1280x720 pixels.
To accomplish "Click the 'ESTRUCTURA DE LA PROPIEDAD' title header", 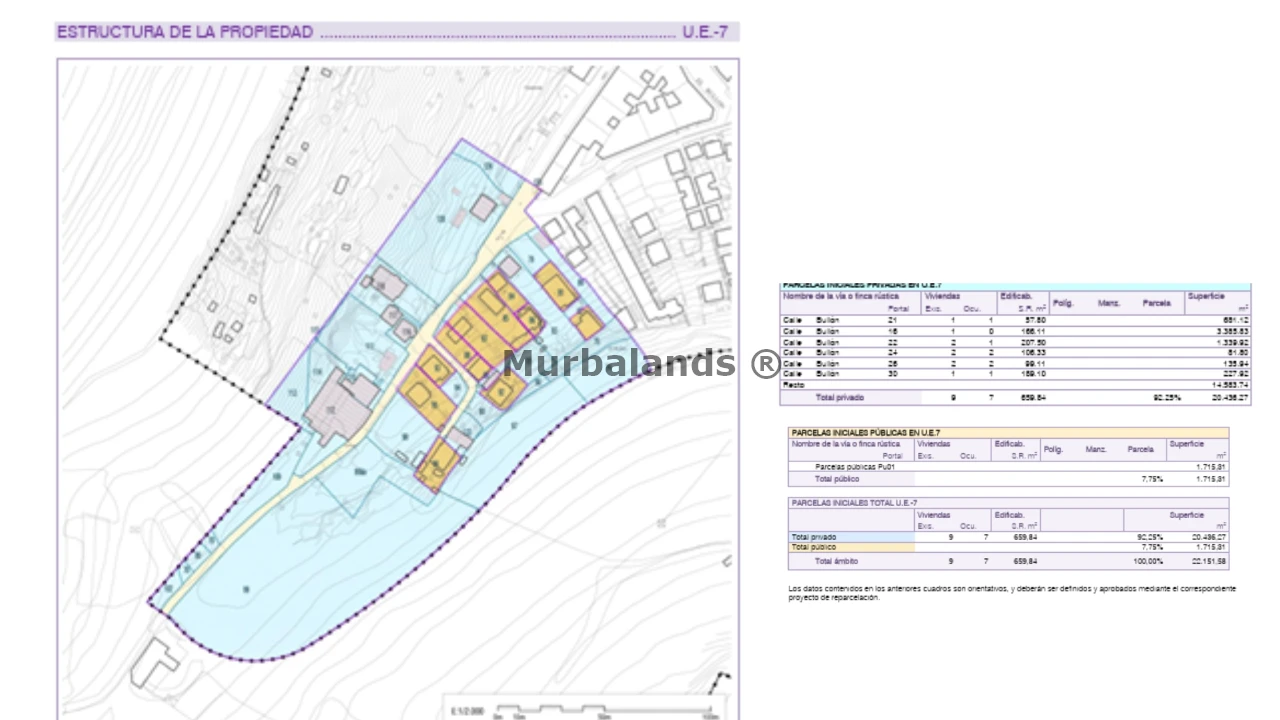I will click(185, 32).
